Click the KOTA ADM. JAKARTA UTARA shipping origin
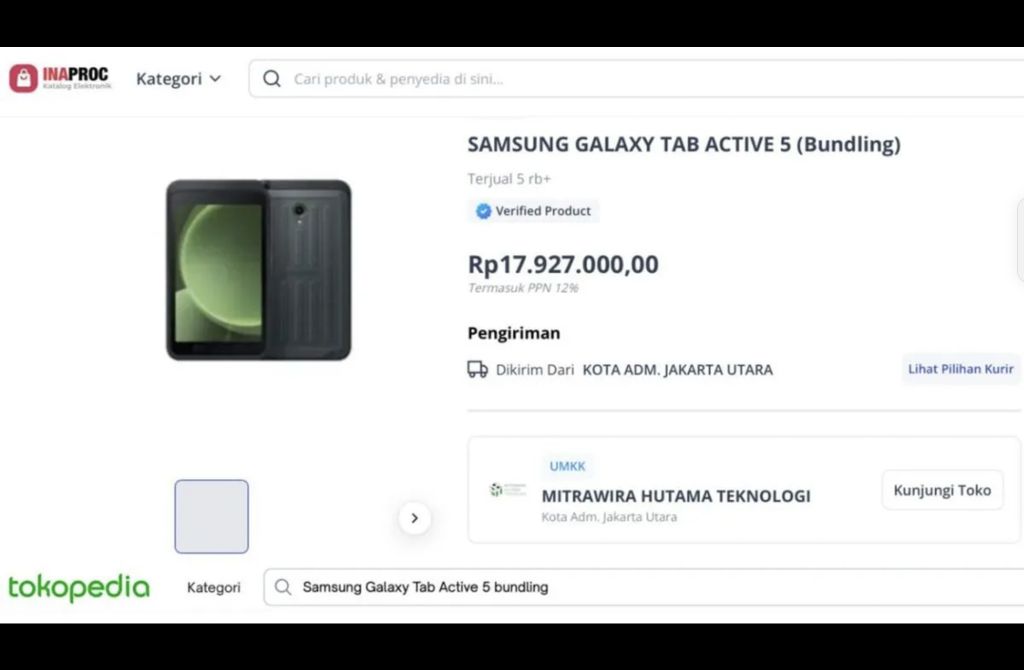This screenshot has height=670, width=1024. [677, 370]
